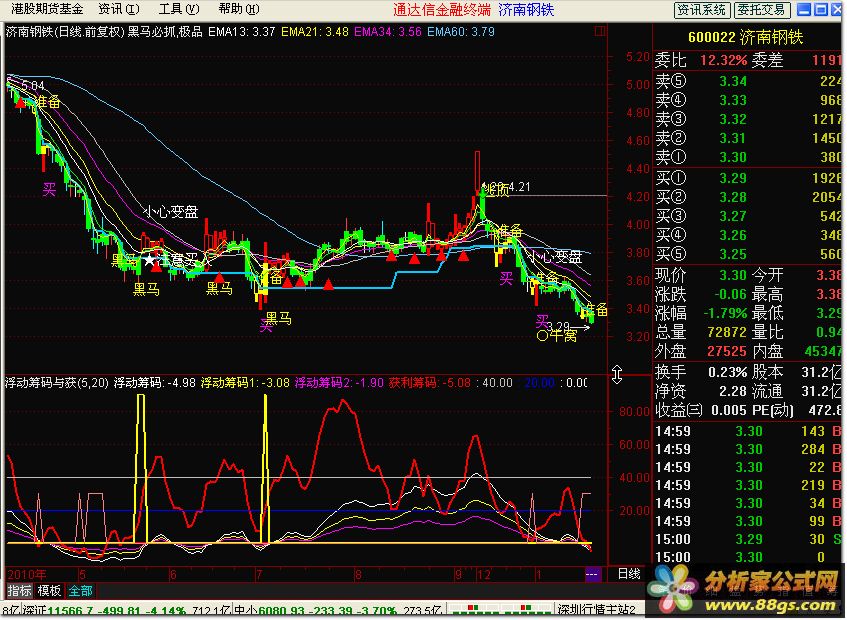Click the 5.20 label on price axis
847x620 pixels.
point(637,57)
